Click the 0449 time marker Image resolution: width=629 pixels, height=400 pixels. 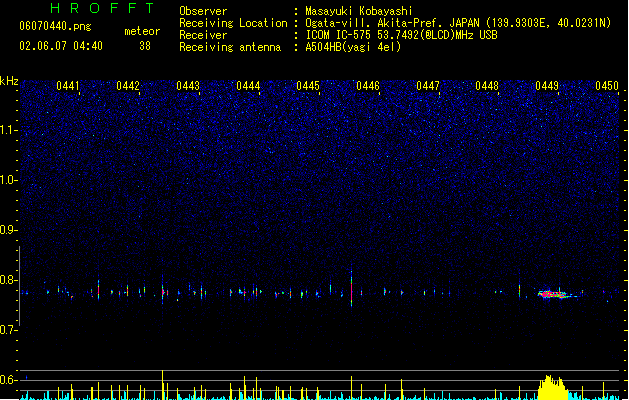coord(547,86)
